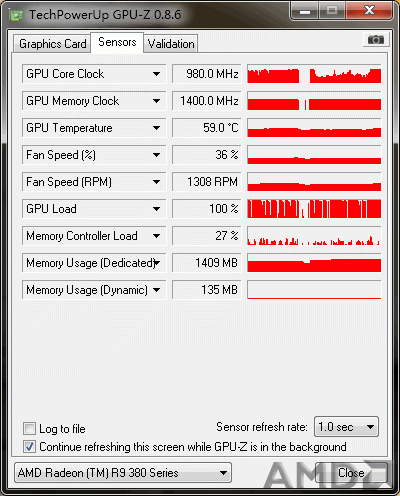The width and height of the screenshot is (400, 496).
Task: Minimize the GPU-Z window
Action: point(305,12)
